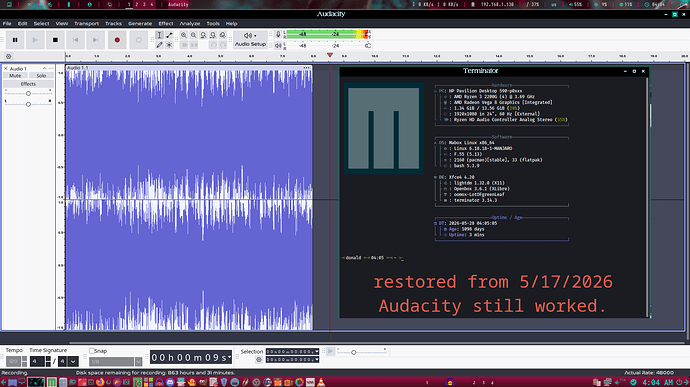Open the Audio Setup dropdown
This screenshot has width=690, height=387.
[x=250, y=40]
